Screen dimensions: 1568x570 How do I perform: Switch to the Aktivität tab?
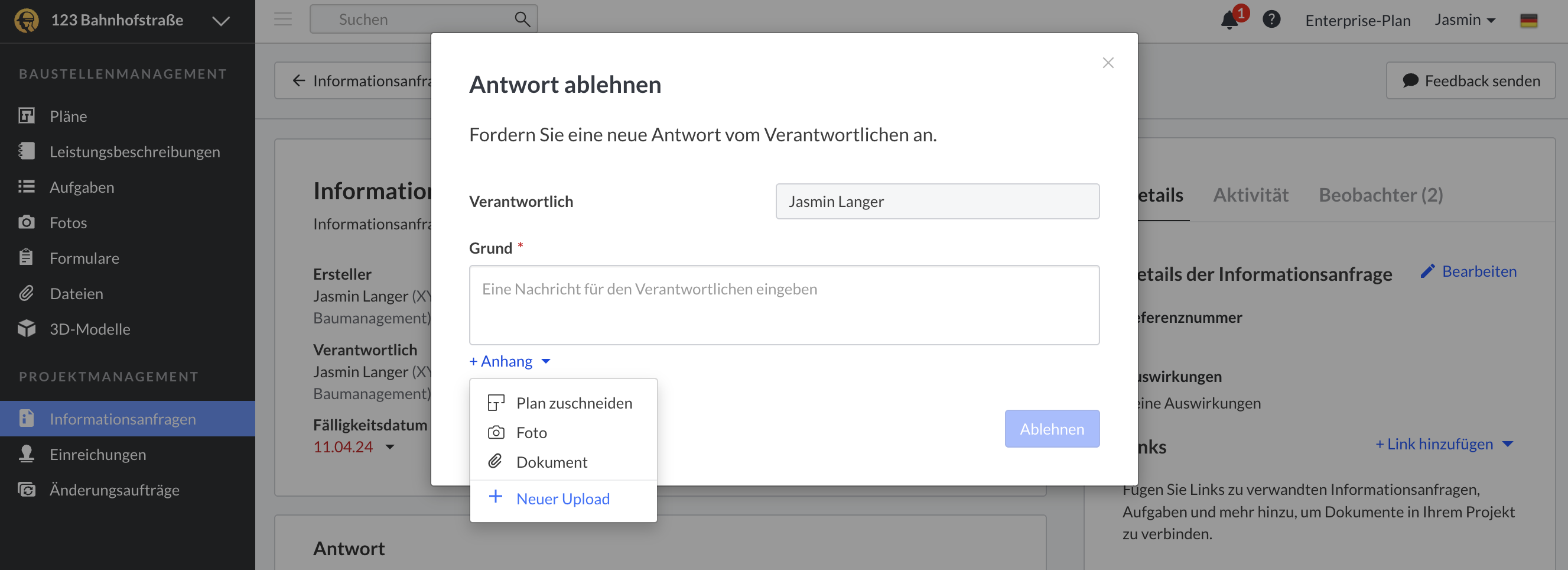point(1250,195)
